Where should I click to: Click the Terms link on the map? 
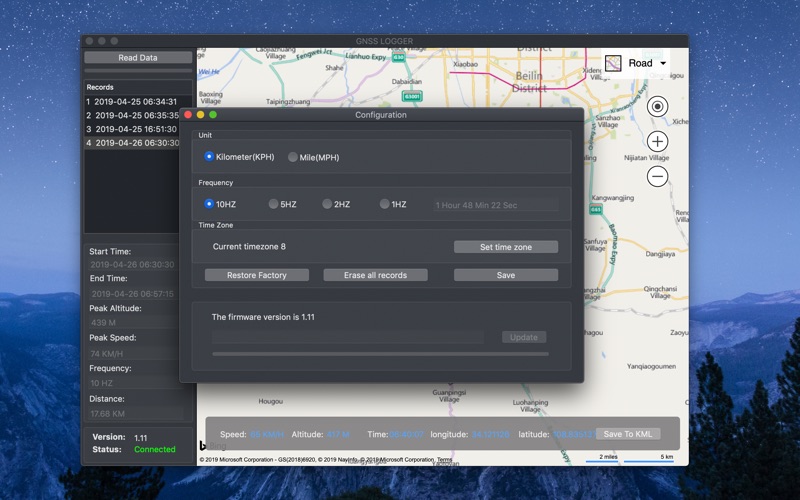click(x=444, y=460)
